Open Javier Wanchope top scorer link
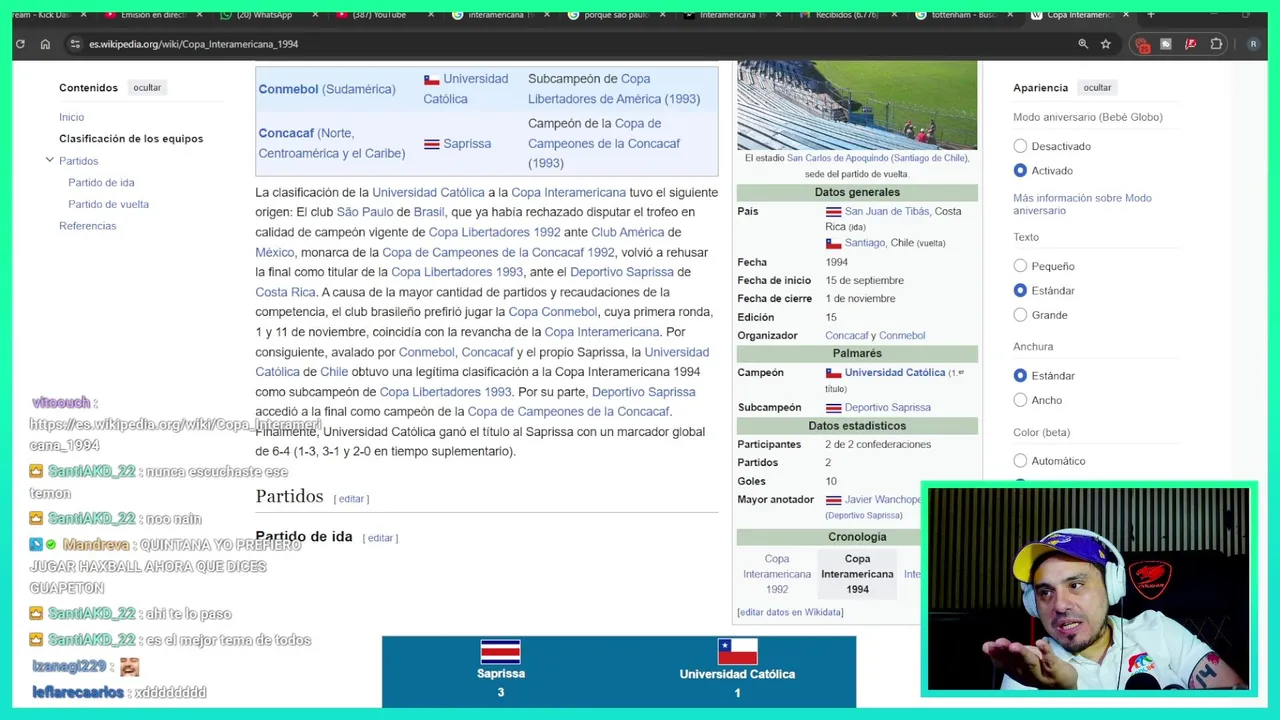This screenshot has height=720, width=1280. coord(883,500)
